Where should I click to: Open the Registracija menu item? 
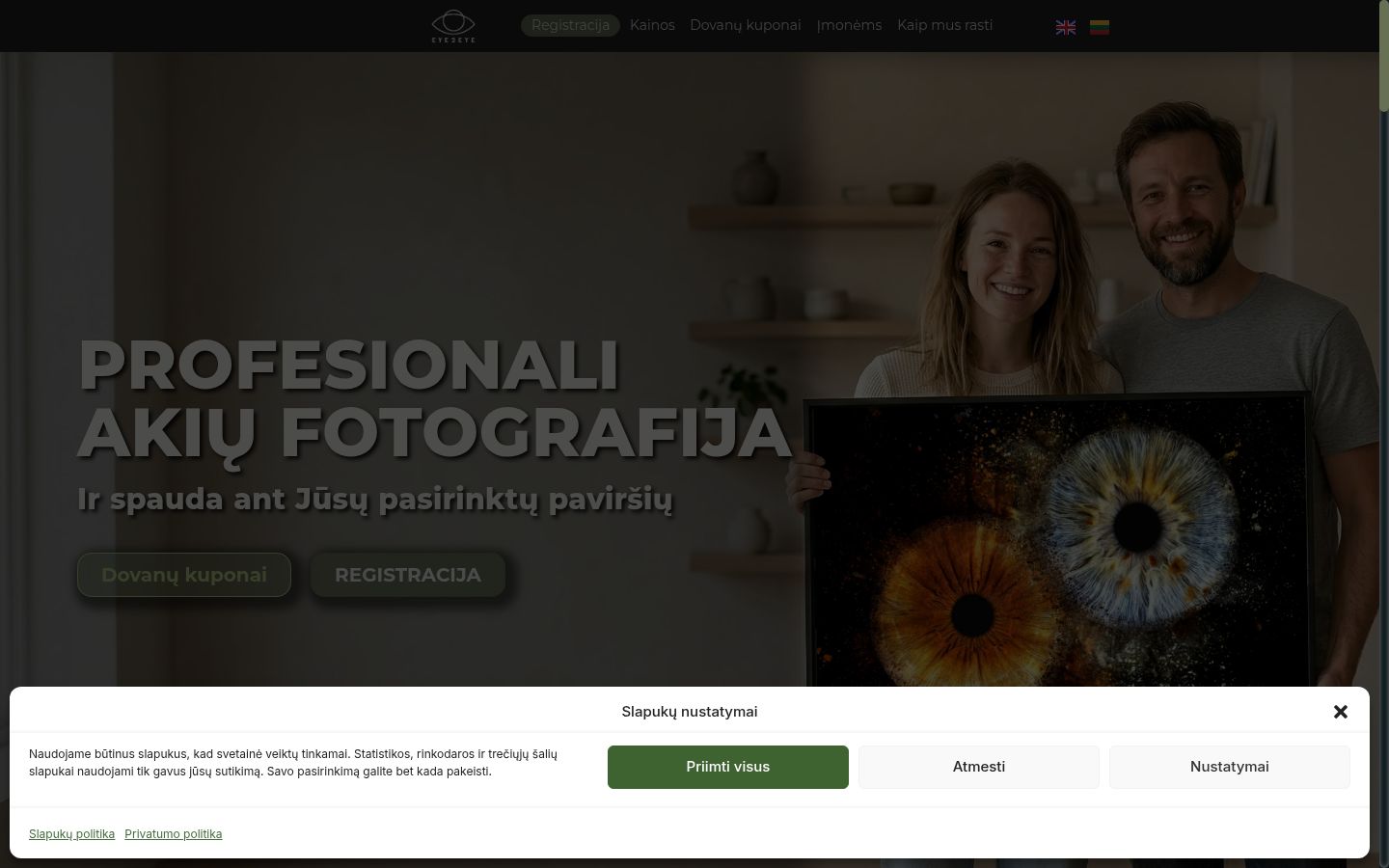pos(570,25)
